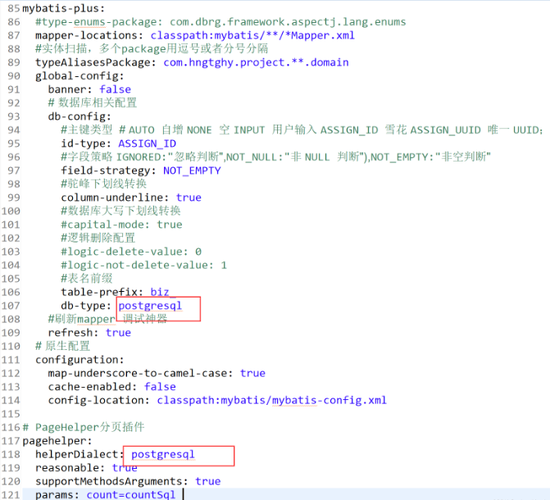The height and width of the screenshot is (500, 550).
Task: Click line number 85 in the gutter
Action: tap(14, 8)
